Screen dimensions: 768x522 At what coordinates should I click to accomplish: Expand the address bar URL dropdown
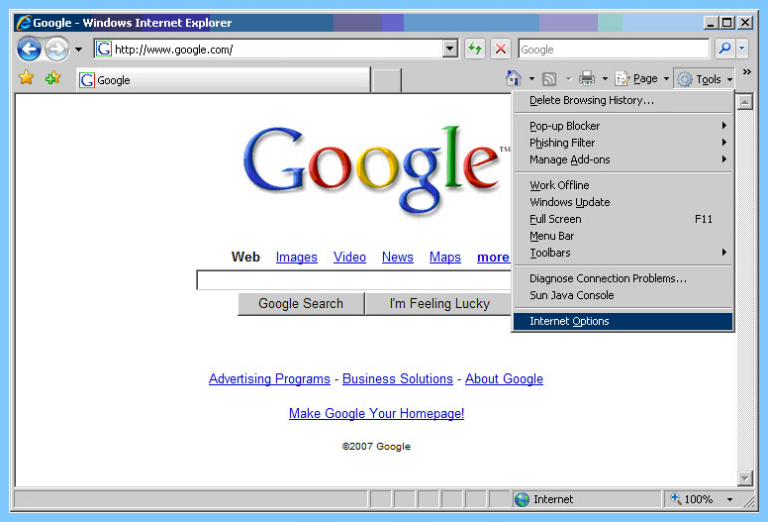pyautogui.click(x=450, y=48)
